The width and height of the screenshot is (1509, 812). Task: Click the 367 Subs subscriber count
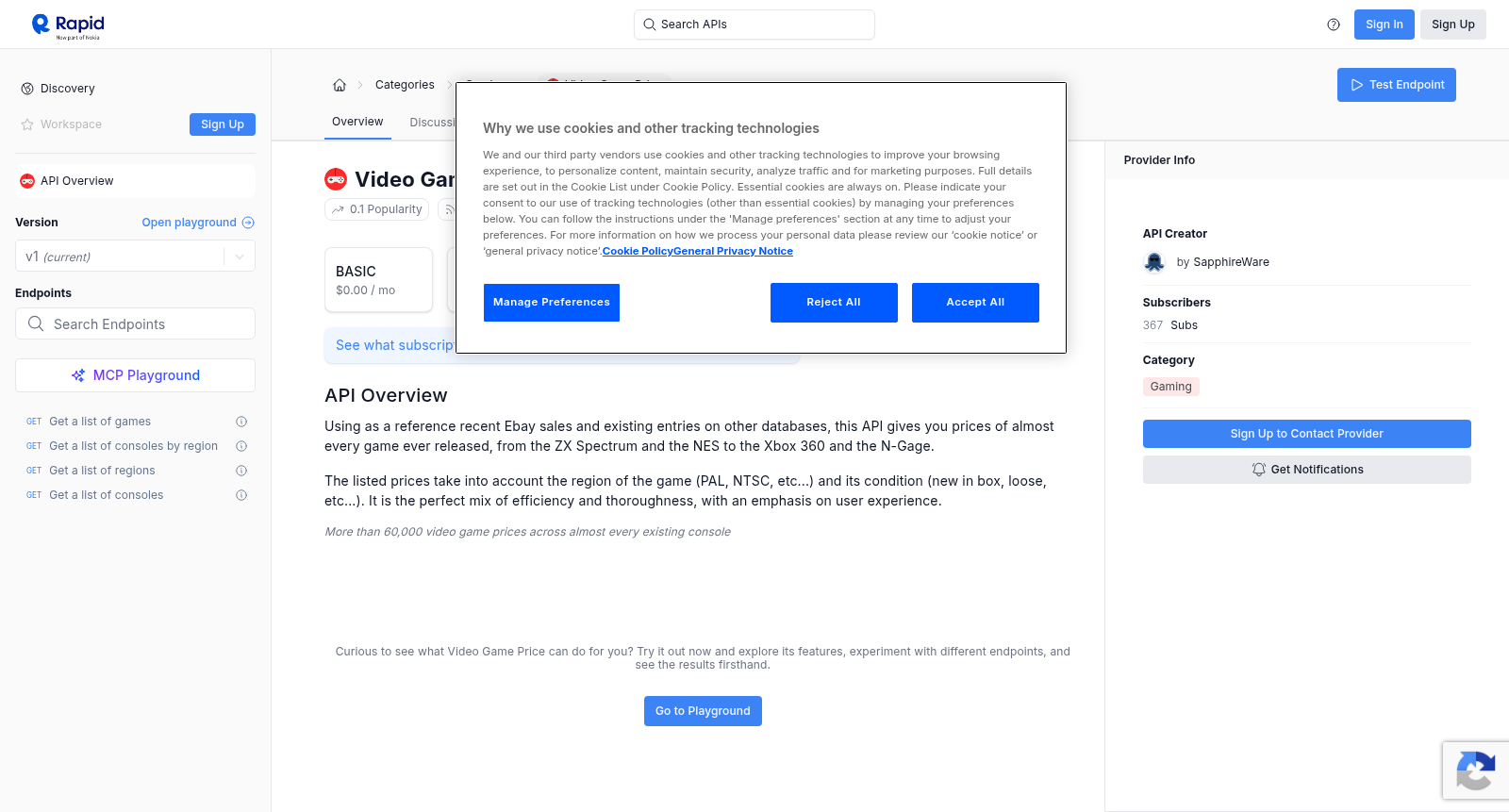pyautogui.click(x=1170, y=325)
